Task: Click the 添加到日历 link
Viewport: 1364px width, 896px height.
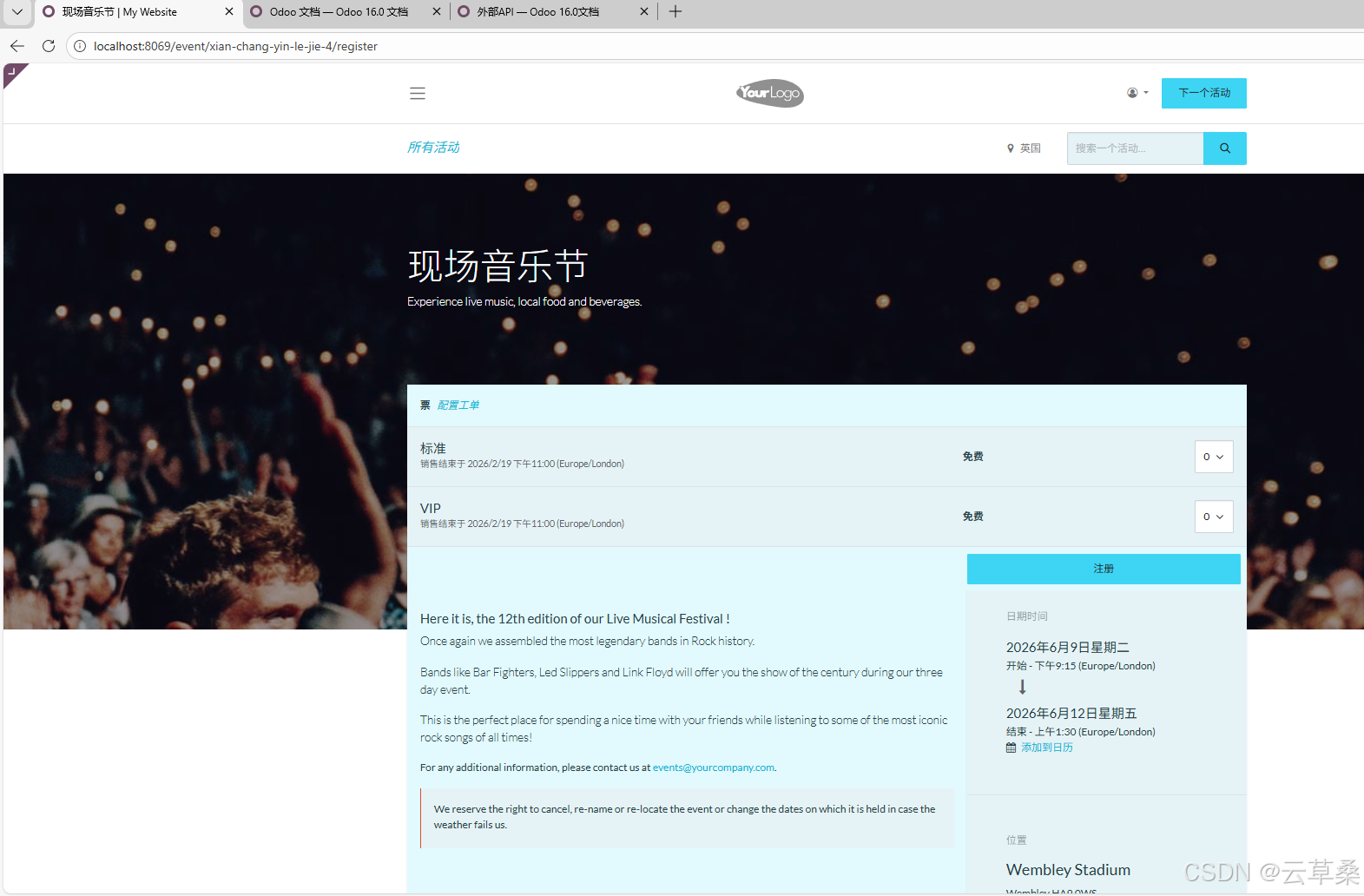Action: click(x=1047, y=748)
